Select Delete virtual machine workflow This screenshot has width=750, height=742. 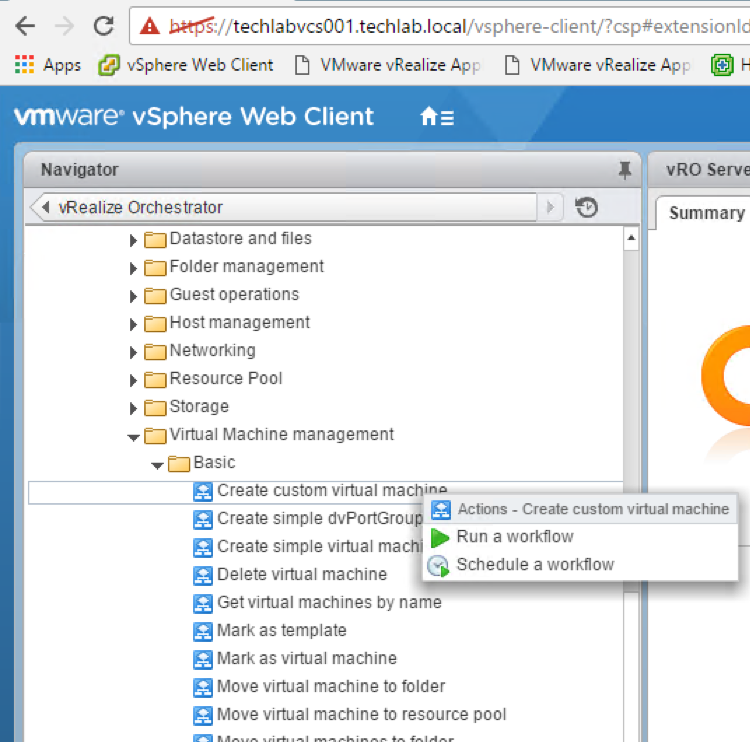coord(302,574)
